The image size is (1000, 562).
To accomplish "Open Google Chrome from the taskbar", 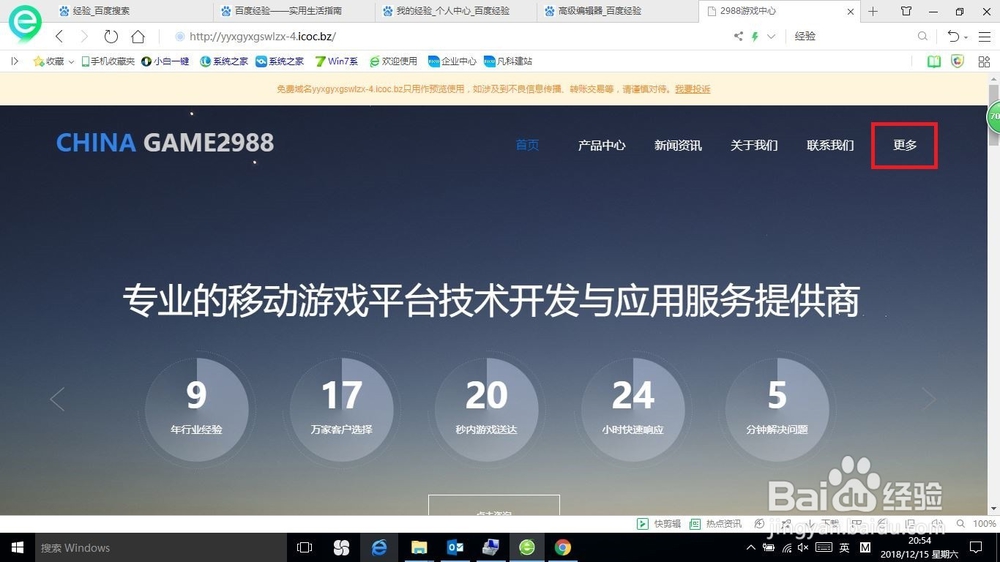I will pos(562,547).
